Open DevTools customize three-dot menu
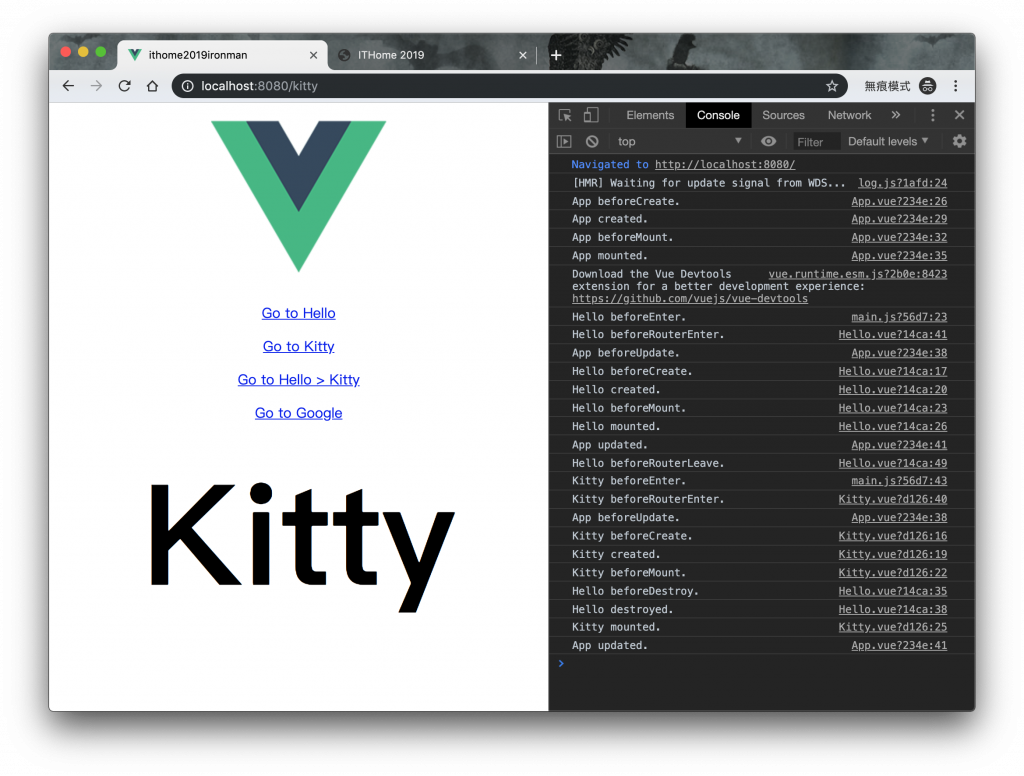The width and height of the screenshot is (1024, 776). coord(933,115)
